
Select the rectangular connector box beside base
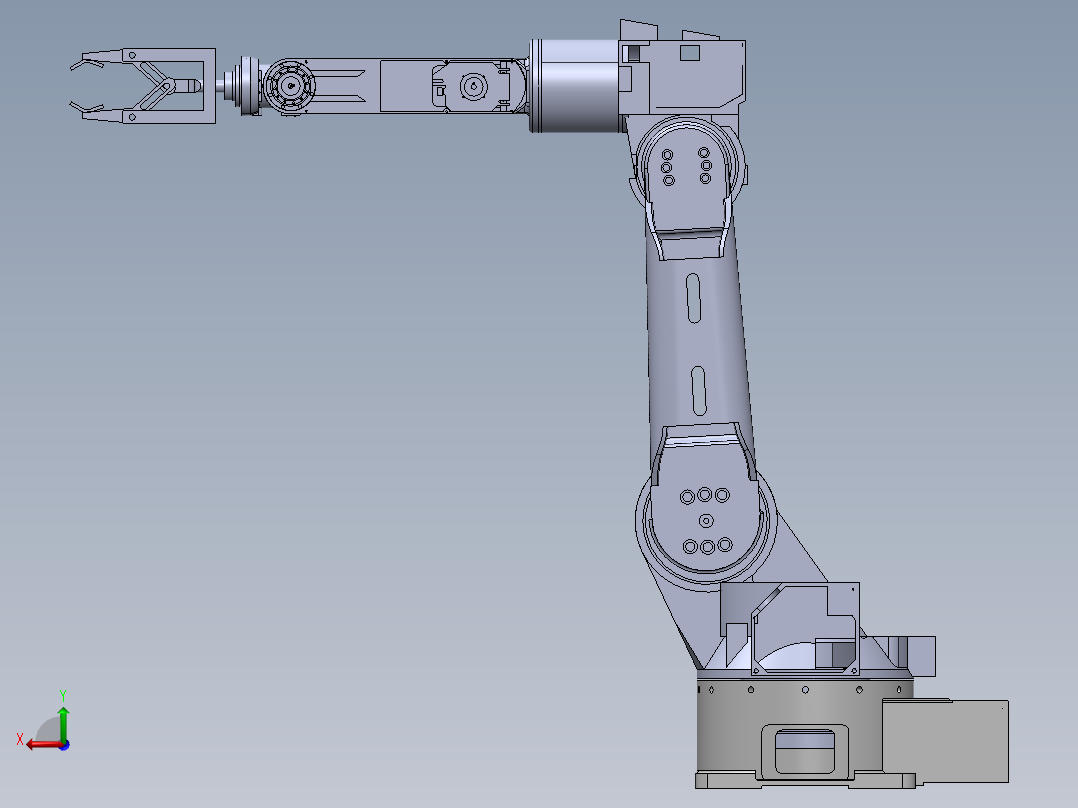click(x=945, y=741)
